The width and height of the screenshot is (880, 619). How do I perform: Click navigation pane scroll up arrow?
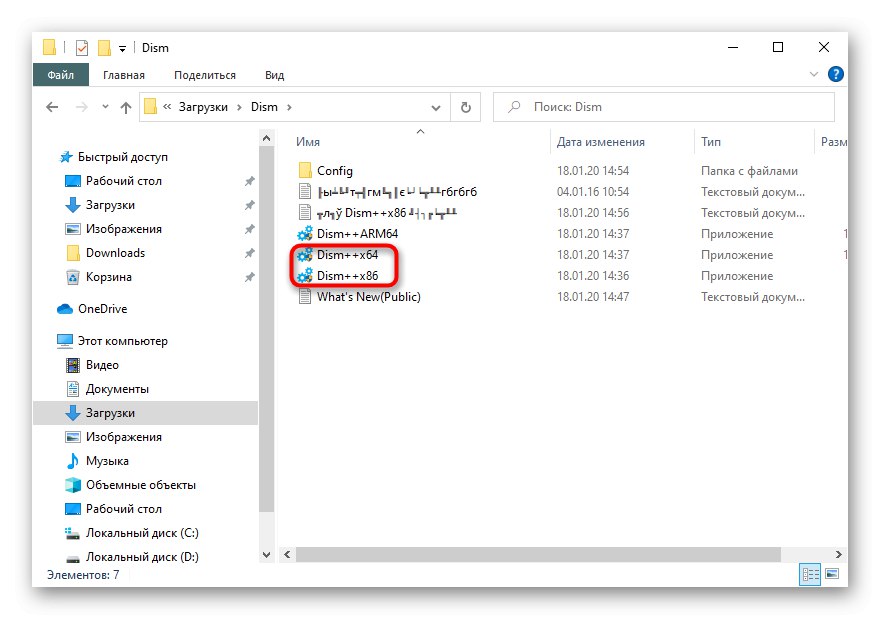click(x=267, y=138)
